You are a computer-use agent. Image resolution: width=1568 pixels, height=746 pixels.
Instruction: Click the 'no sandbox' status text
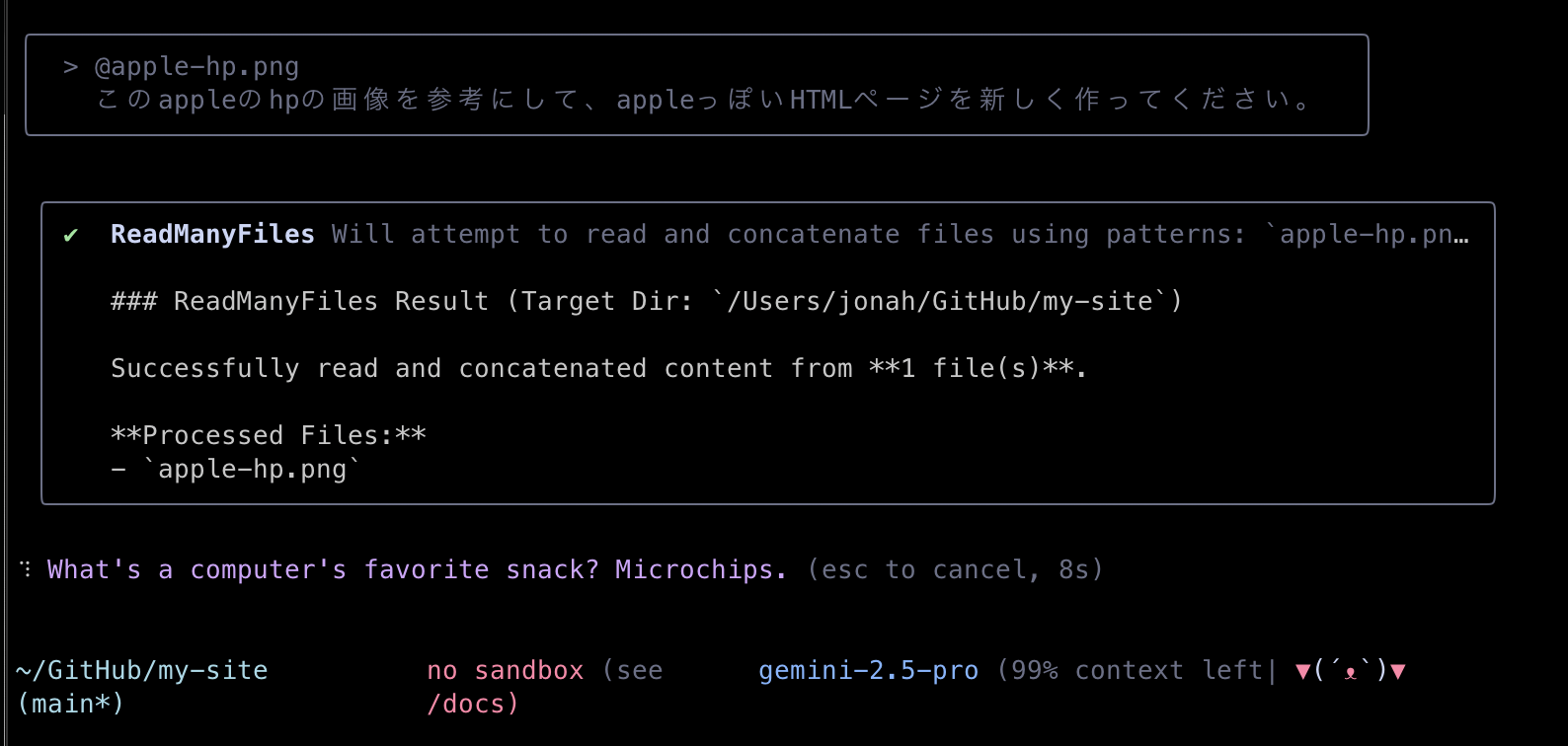coord(506,670)
